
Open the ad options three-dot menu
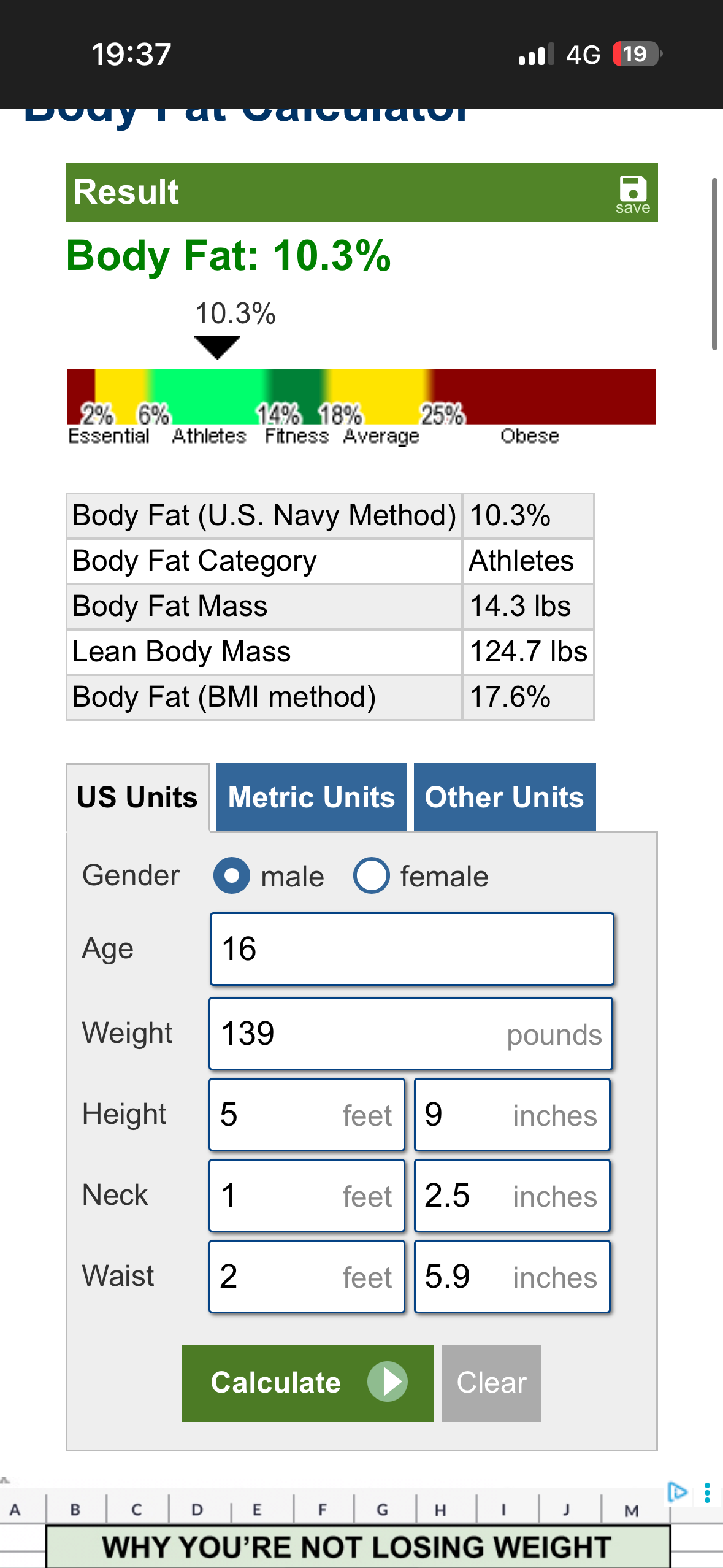pyautogui.click(x=707, y=1493)
